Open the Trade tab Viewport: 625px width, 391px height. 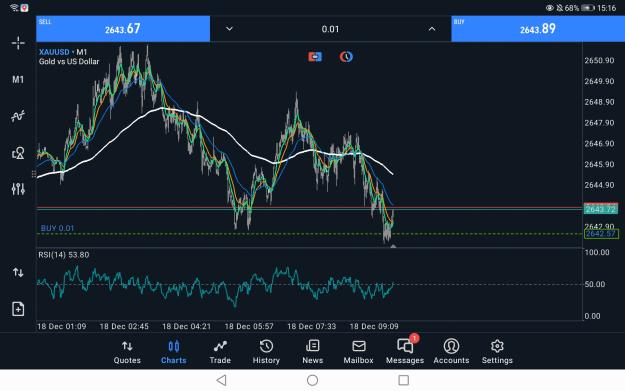pyautogui.click(x=220, y=352)
